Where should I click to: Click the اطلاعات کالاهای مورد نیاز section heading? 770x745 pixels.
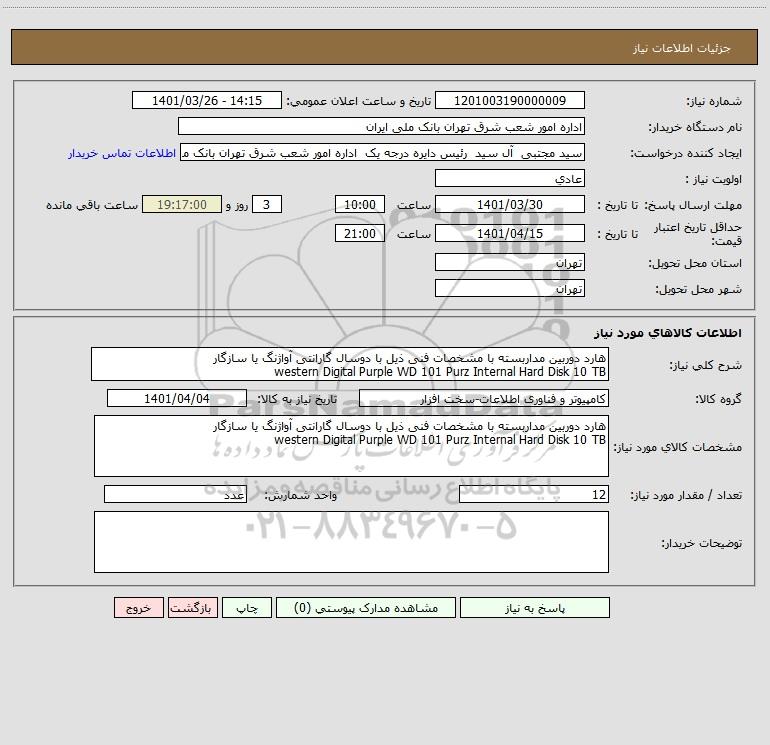point(667,333)
